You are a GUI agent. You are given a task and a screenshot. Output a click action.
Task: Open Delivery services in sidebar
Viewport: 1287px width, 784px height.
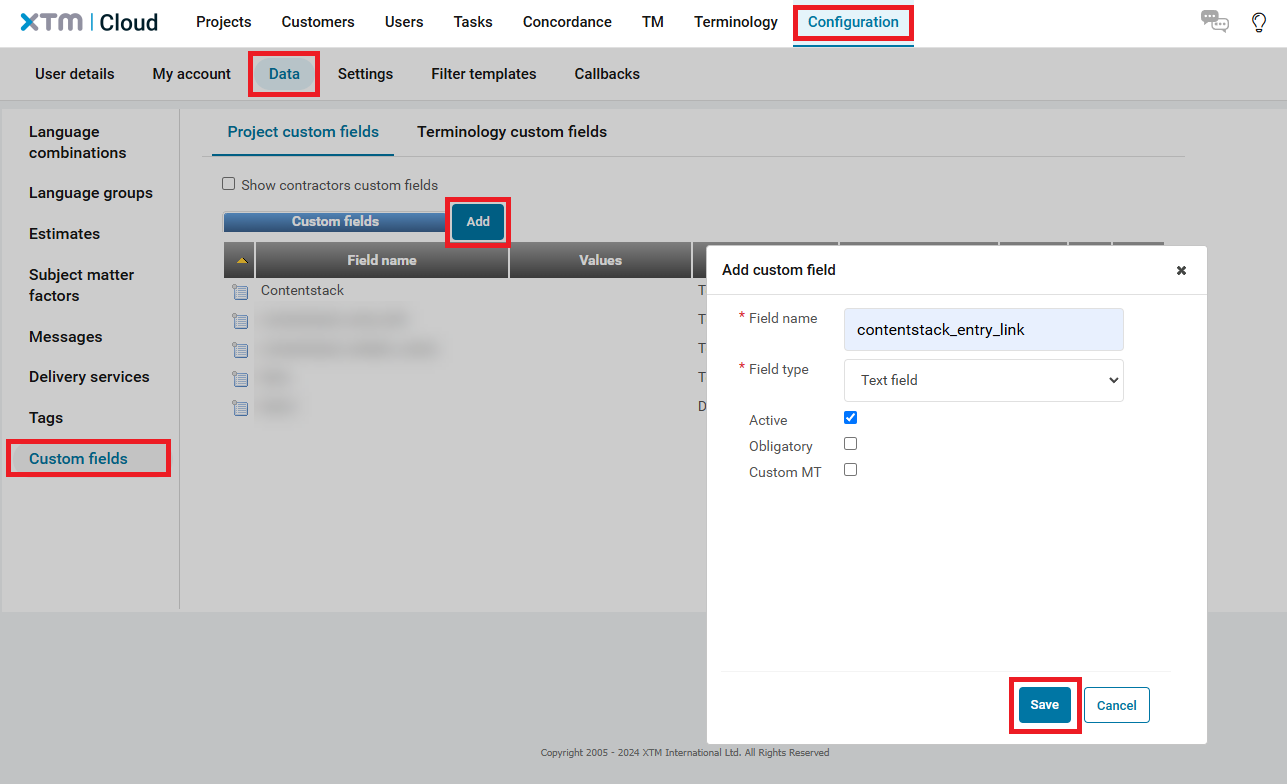pos(89,377)
